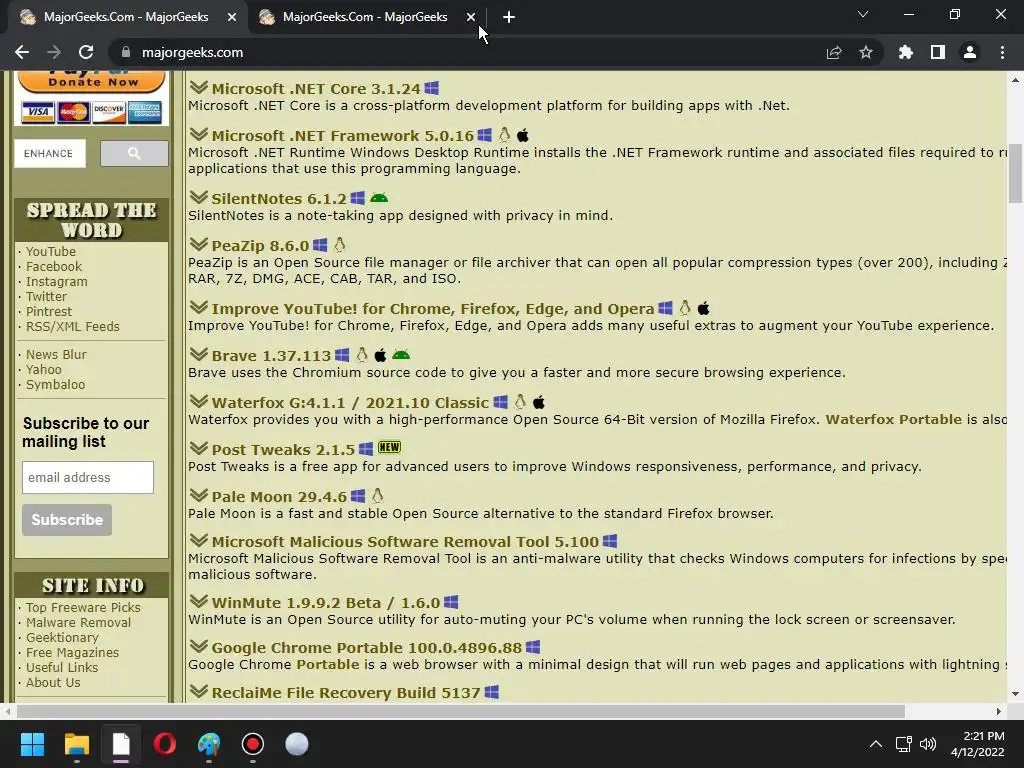Open the share page icon in address bar
This screenshot has height=768, width=1024.
pyautogui.click(x=834, y=52)
